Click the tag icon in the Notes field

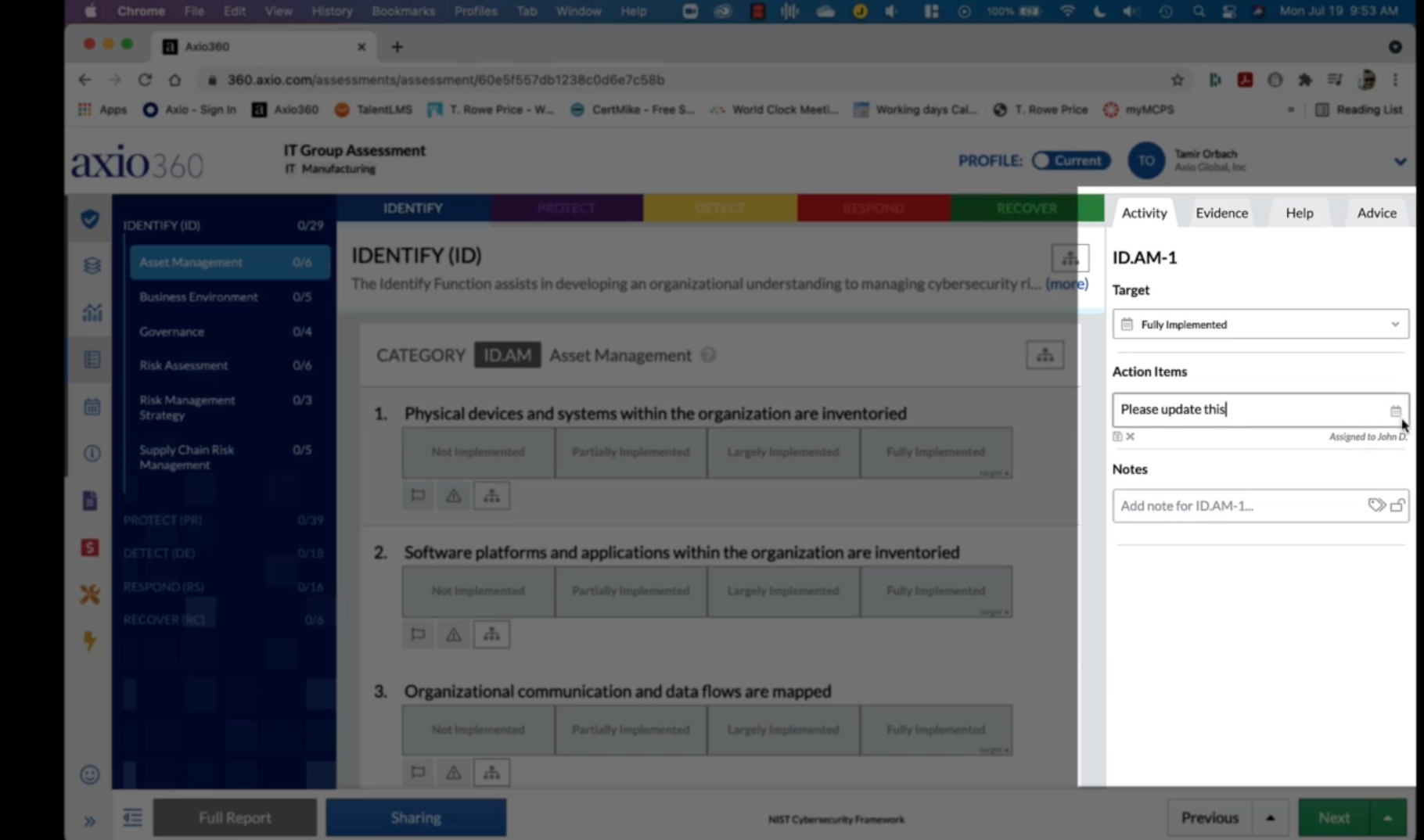pos(1378,505)
